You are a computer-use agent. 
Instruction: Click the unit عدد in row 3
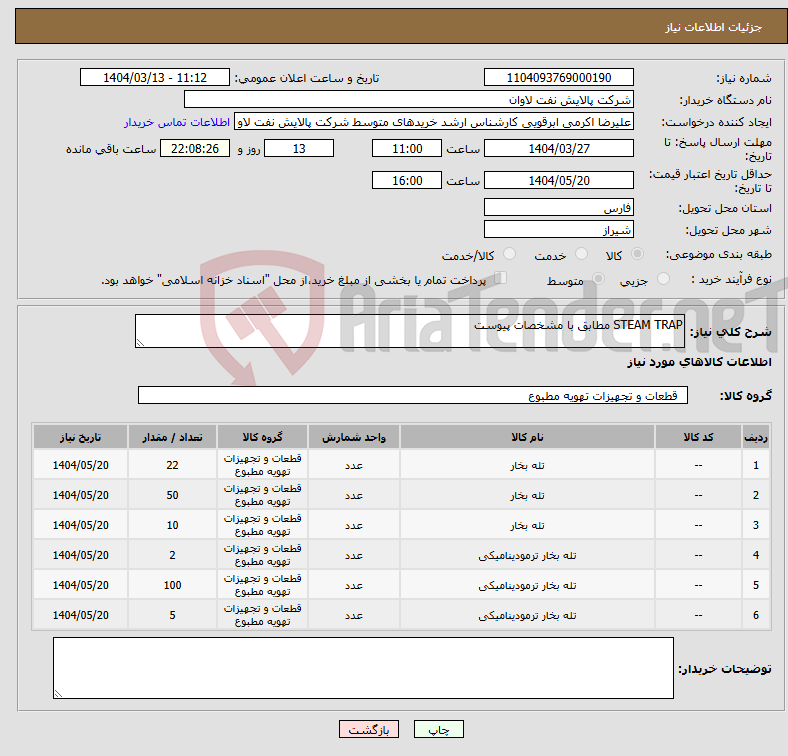tap(354, 525)
